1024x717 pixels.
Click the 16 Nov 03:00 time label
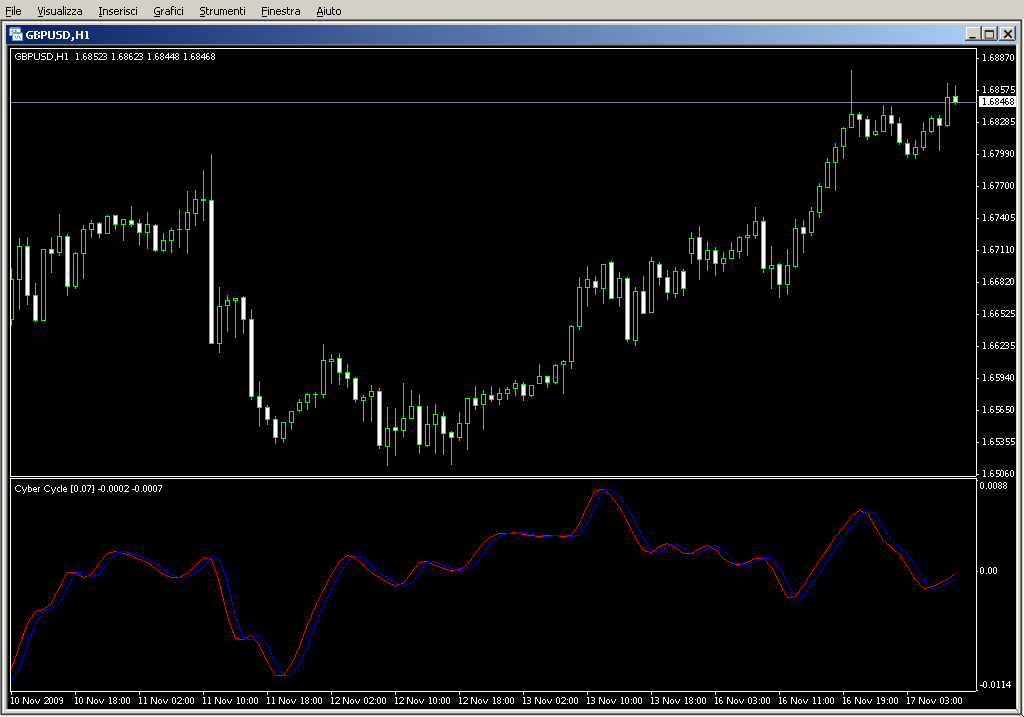point(743,701)
